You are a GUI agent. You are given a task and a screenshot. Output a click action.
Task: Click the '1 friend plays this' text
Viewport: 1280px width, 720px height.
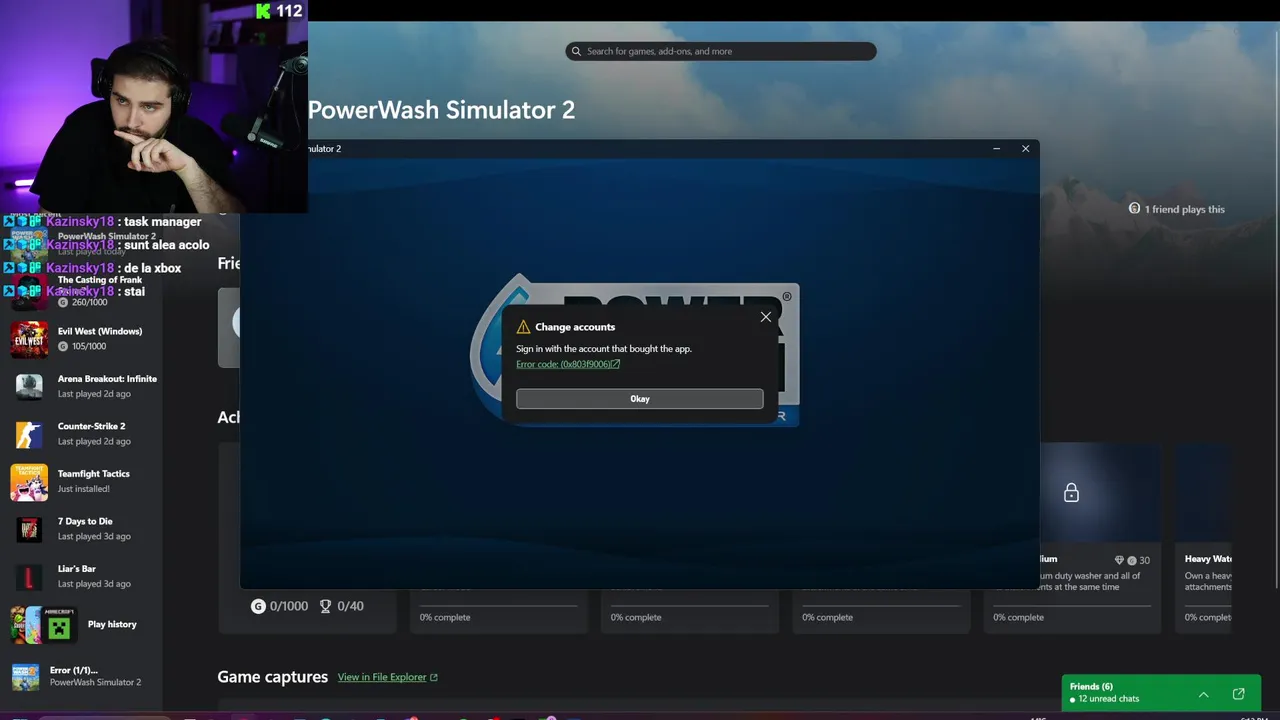click(x=1185, y=209)
